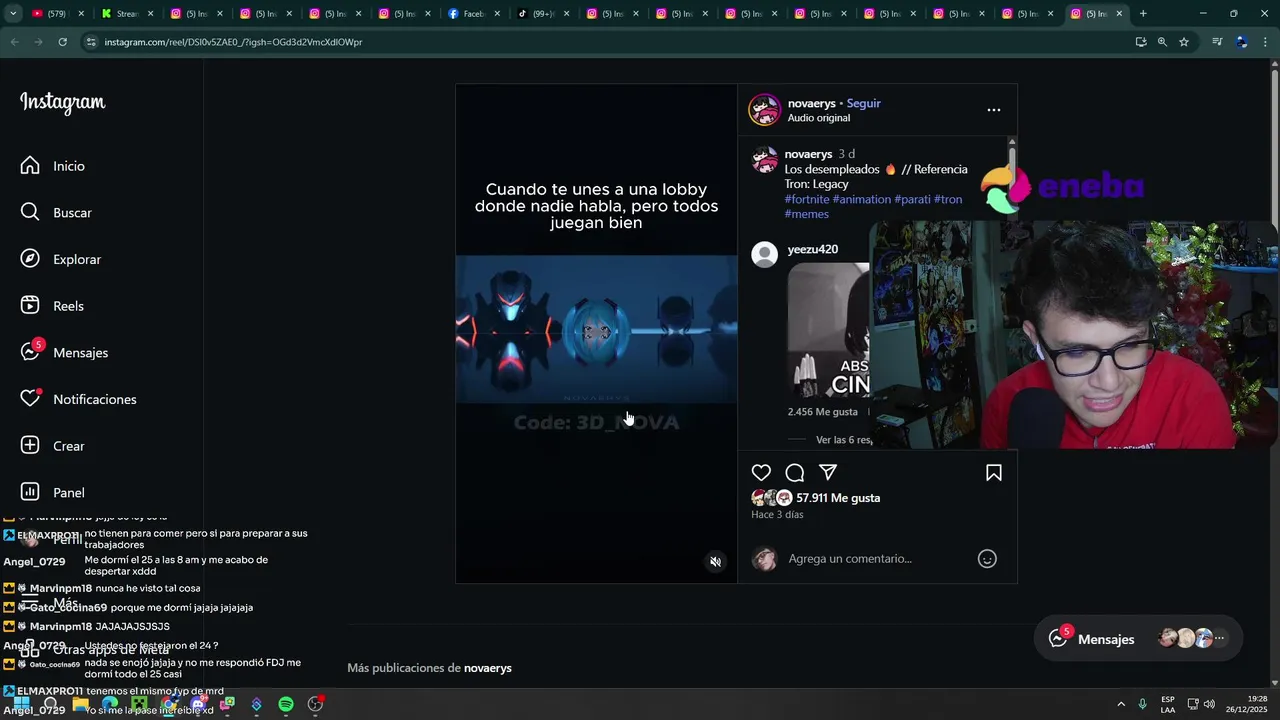Open the #tron hashtag
This screenshot has height=720, width=1280.
click(948, 199)
